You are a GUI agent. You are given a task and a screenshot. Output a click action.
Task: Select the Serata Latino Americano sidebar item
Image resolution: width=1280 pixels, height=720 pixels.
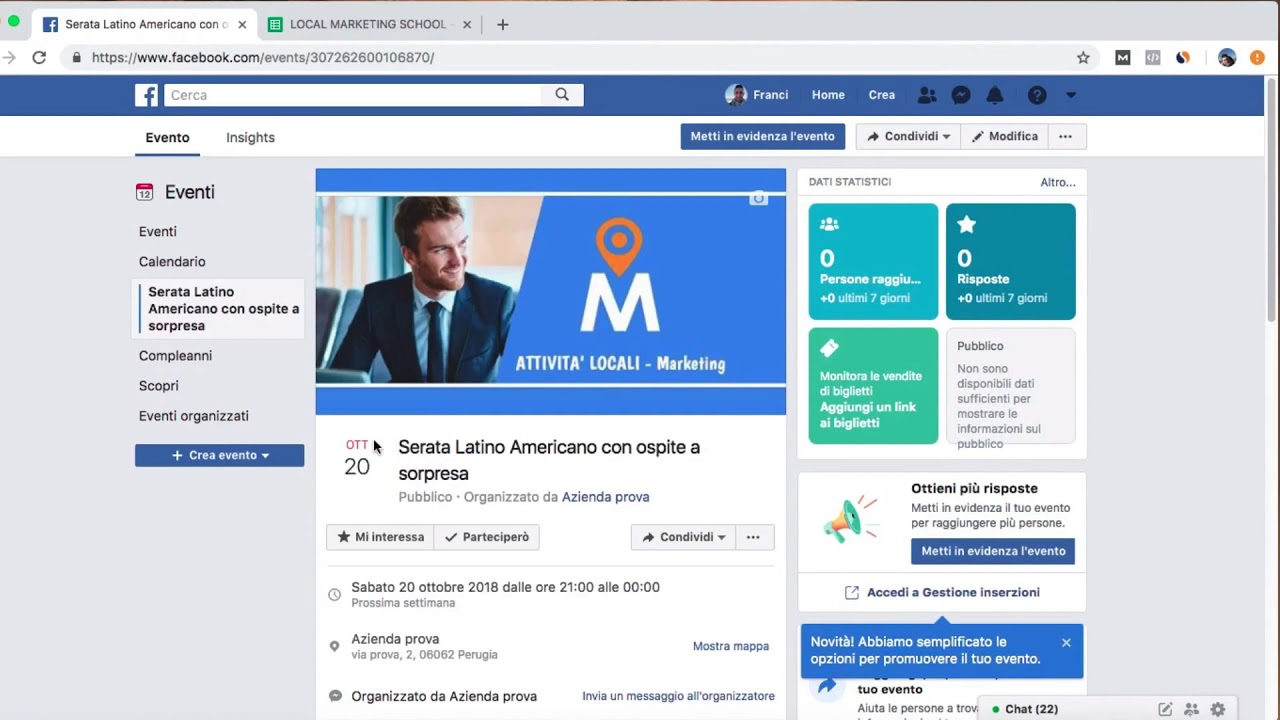point(220,308)
